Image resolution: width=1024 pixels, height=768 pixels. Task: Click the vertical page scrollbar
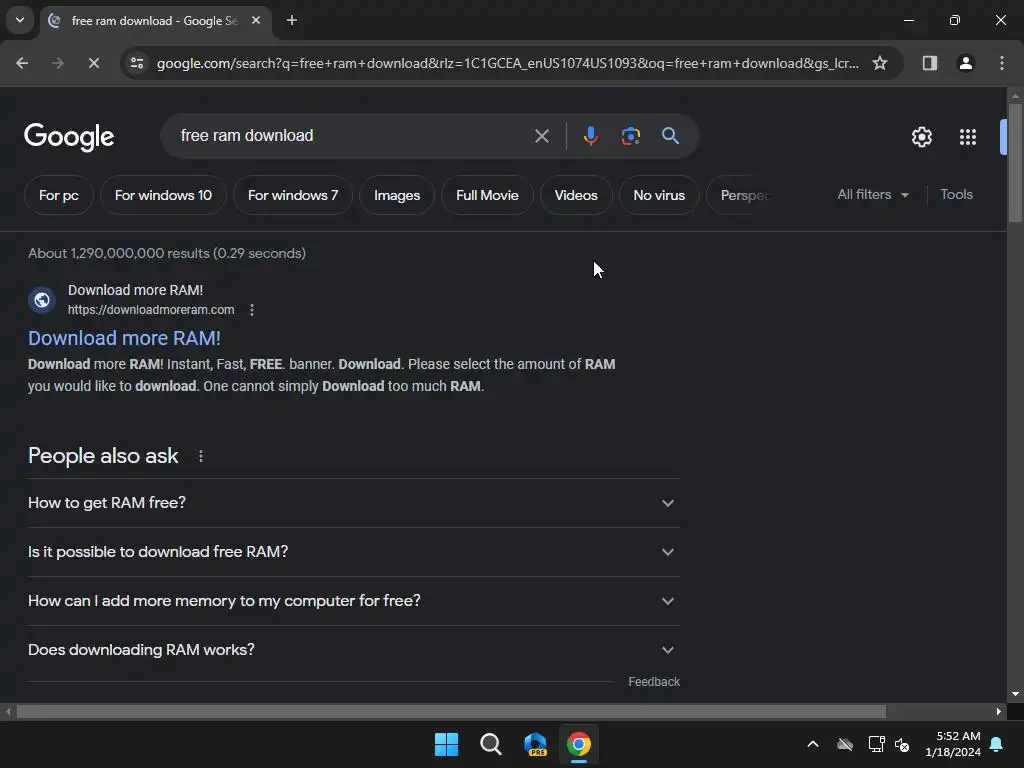1015,163
